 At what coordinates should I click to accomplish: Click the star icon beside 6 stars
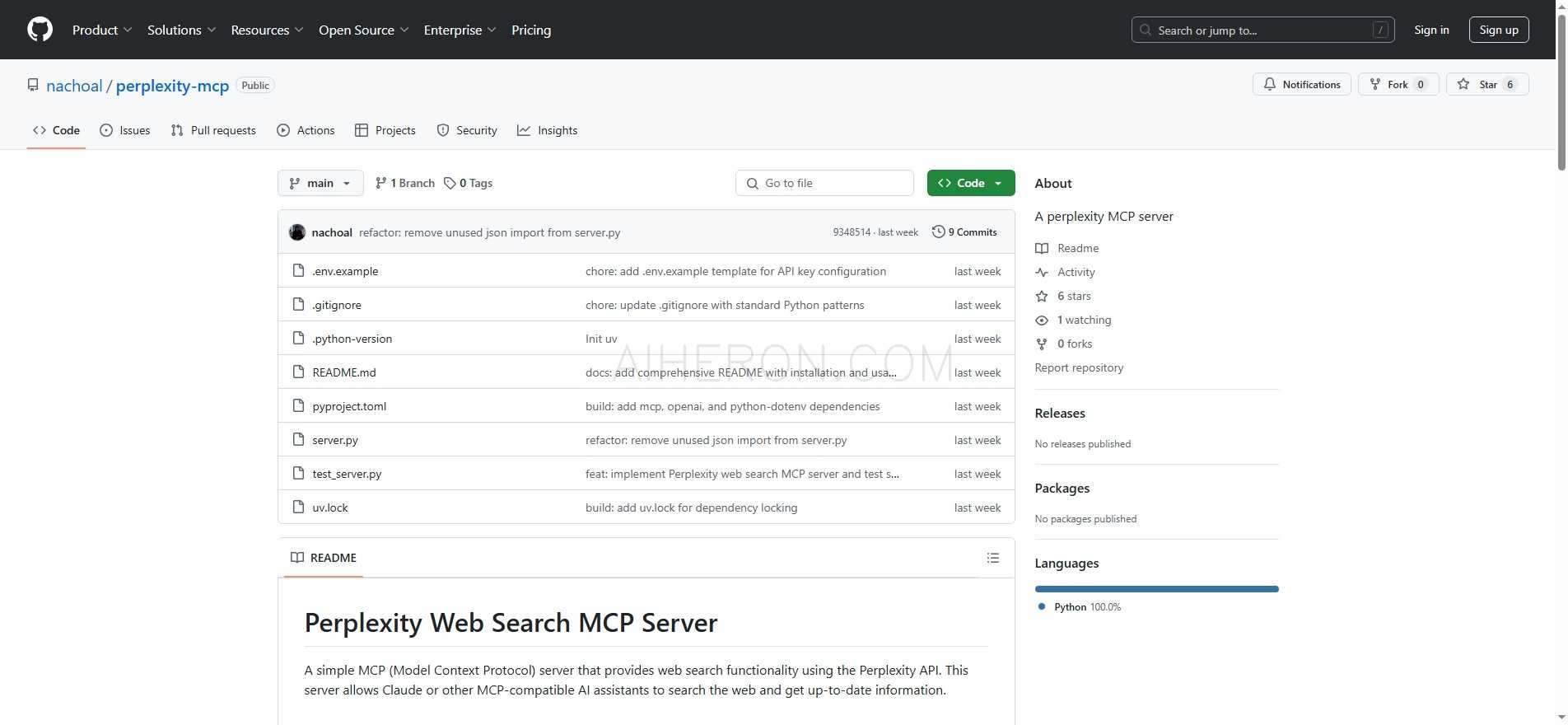coord(1042,296)
